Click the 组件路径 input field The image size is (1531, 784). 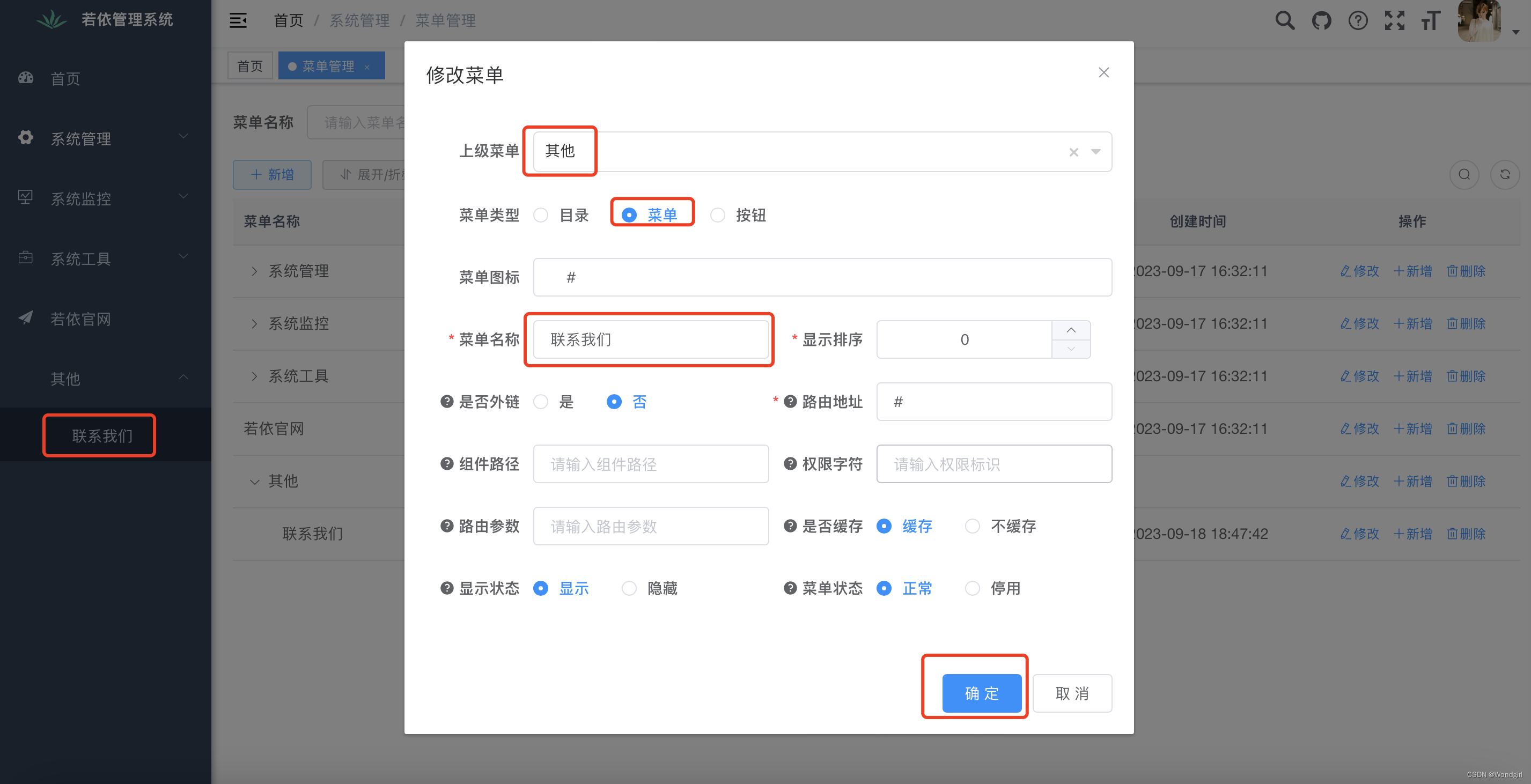tap(651, 464)
